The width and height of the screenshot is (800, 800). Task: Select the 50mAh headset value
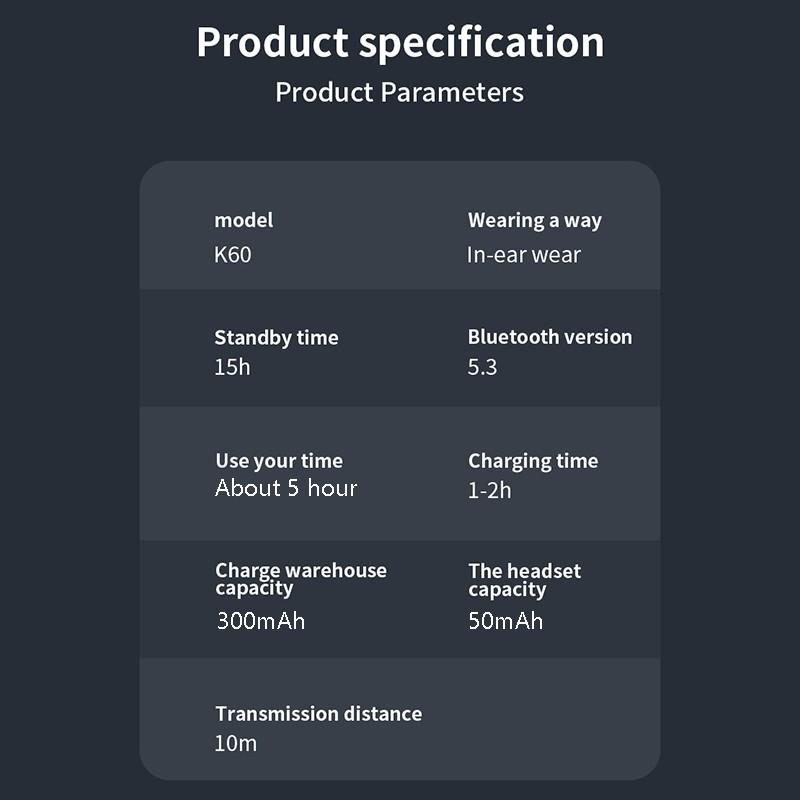click(x=506, y=621)
